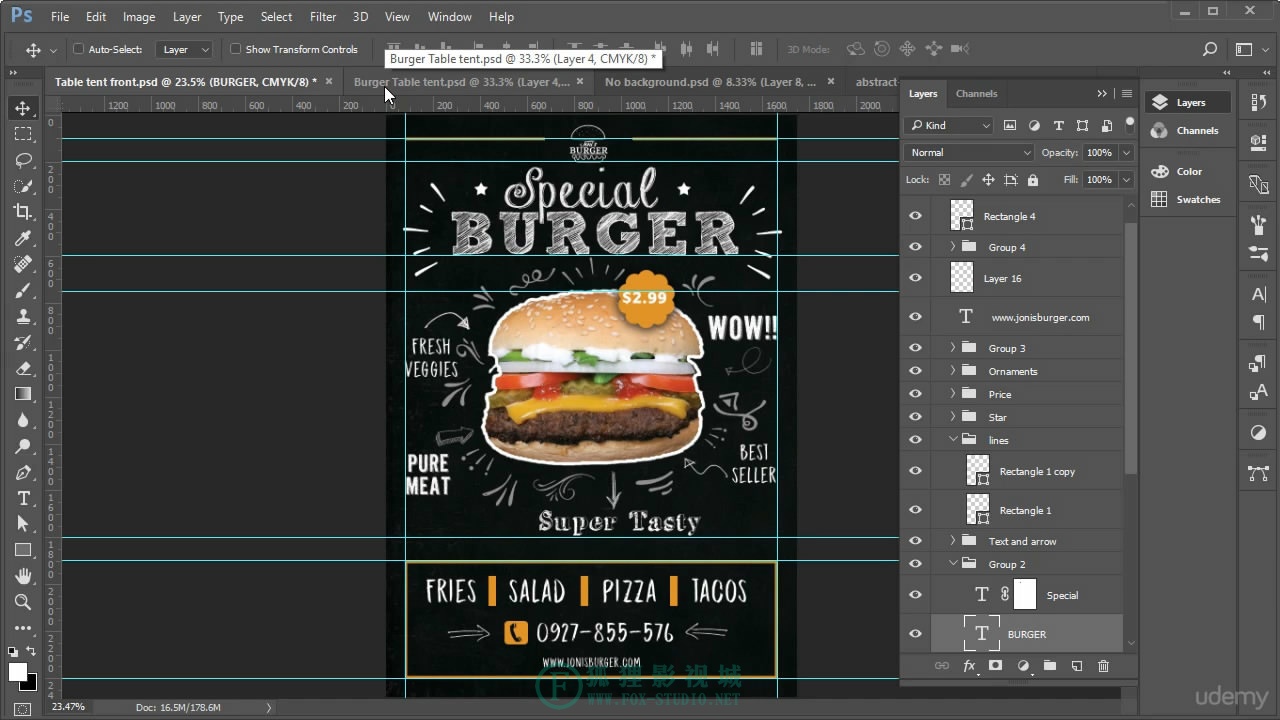This screenshot has width=1280, height=720.
Task: Expand the Group 4 folder
Action: pos(952,247)
